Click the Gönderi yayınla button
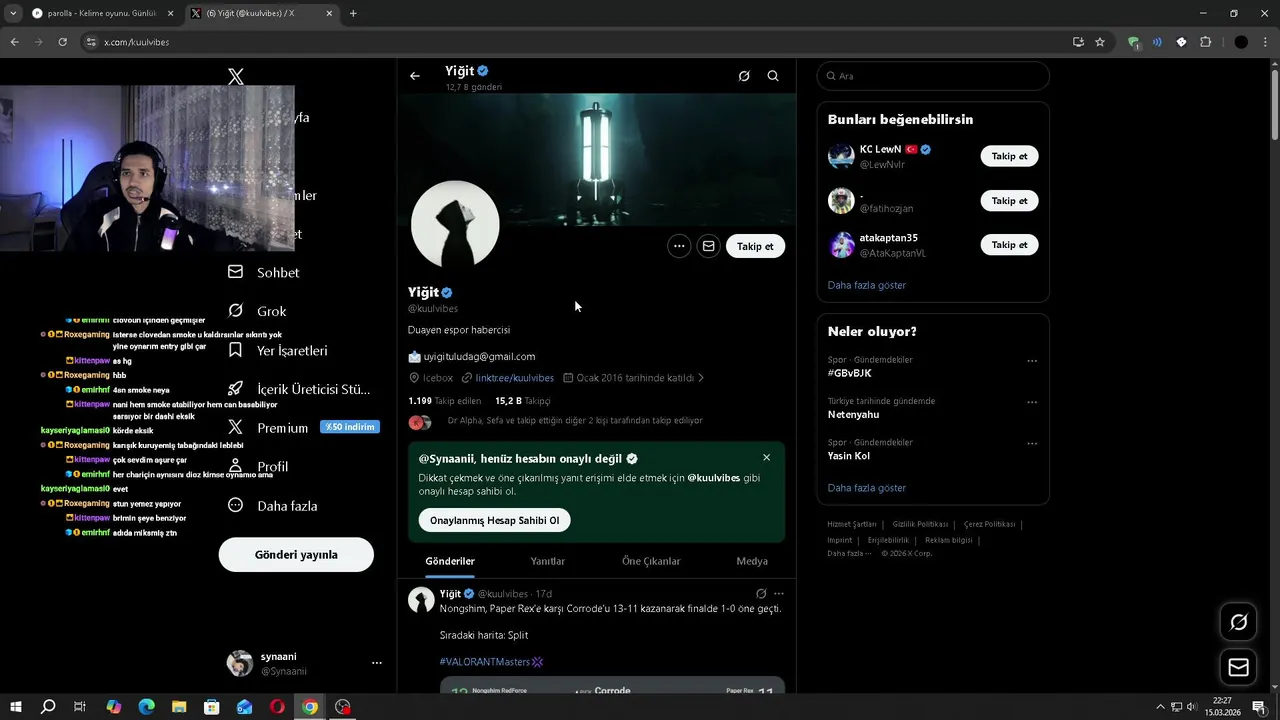 (x=296, y=554)
